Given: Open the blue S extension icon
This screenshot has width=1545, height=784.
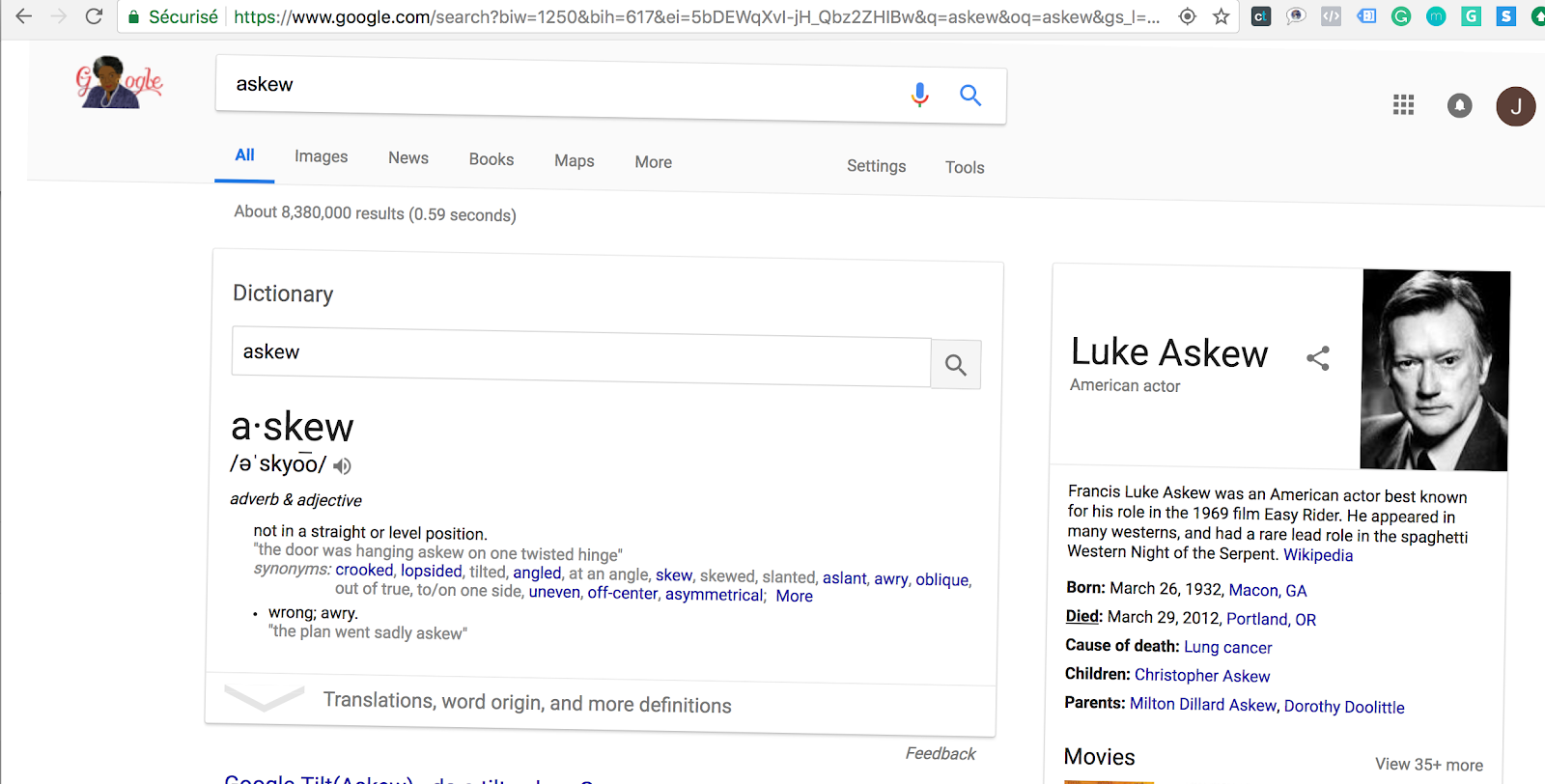Looking at the screenshot, I should (1505, 16).
